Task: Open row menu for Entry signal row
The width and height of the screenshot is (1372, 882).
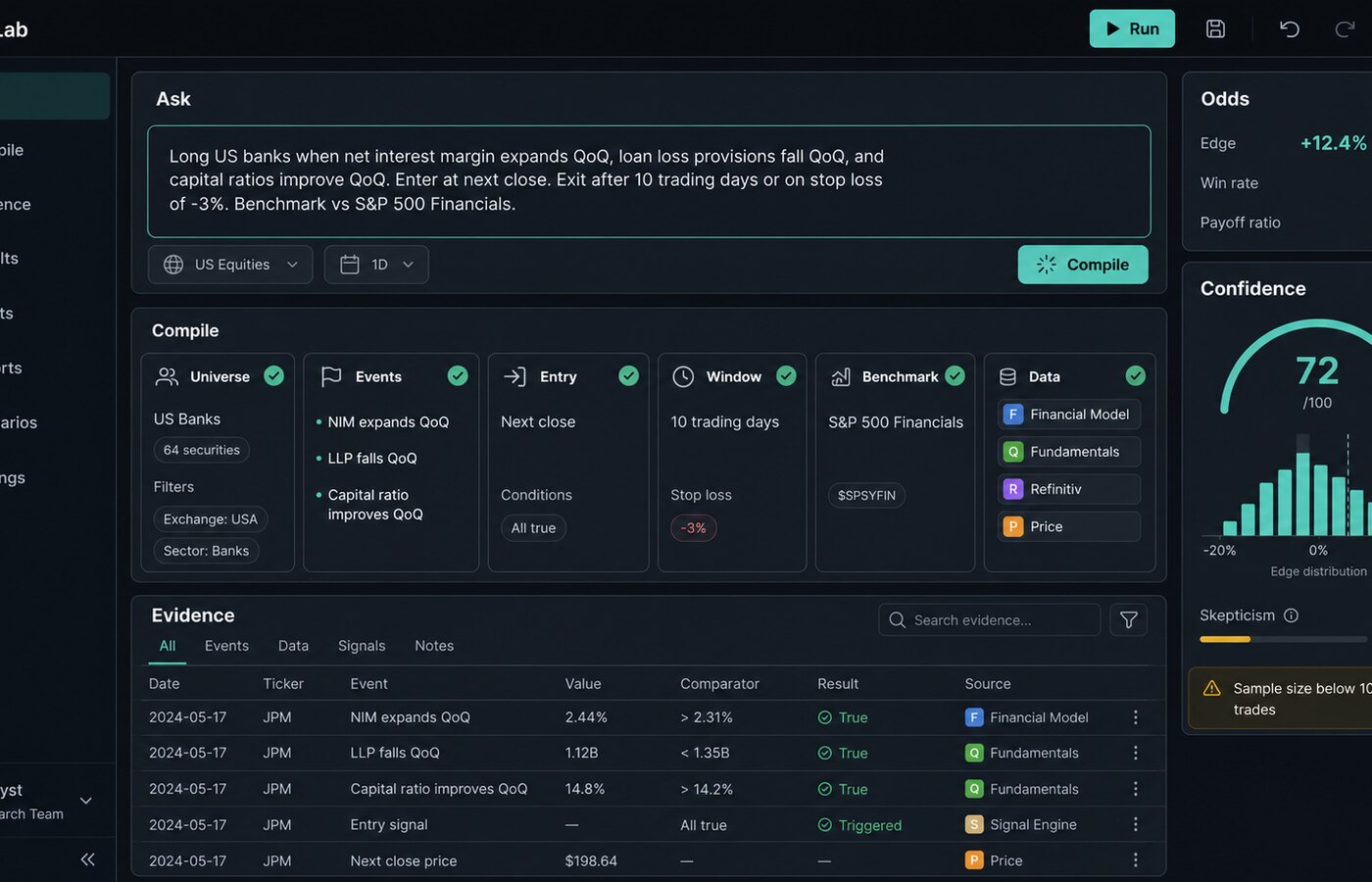Action: pos(1136,824)
